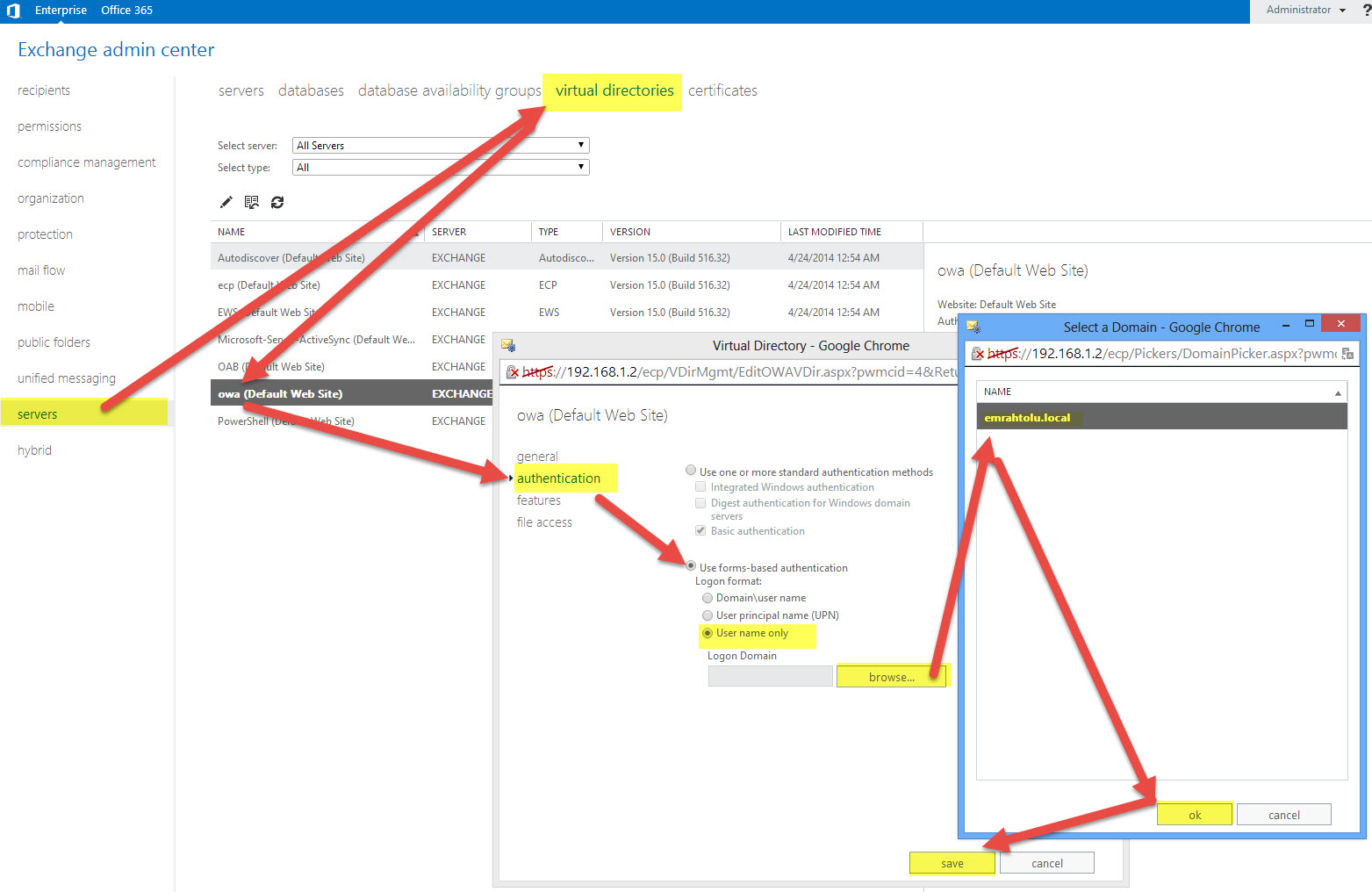Select 'Use one or more standard authentication methods'

pyautogui.click(x=691, y=471)
